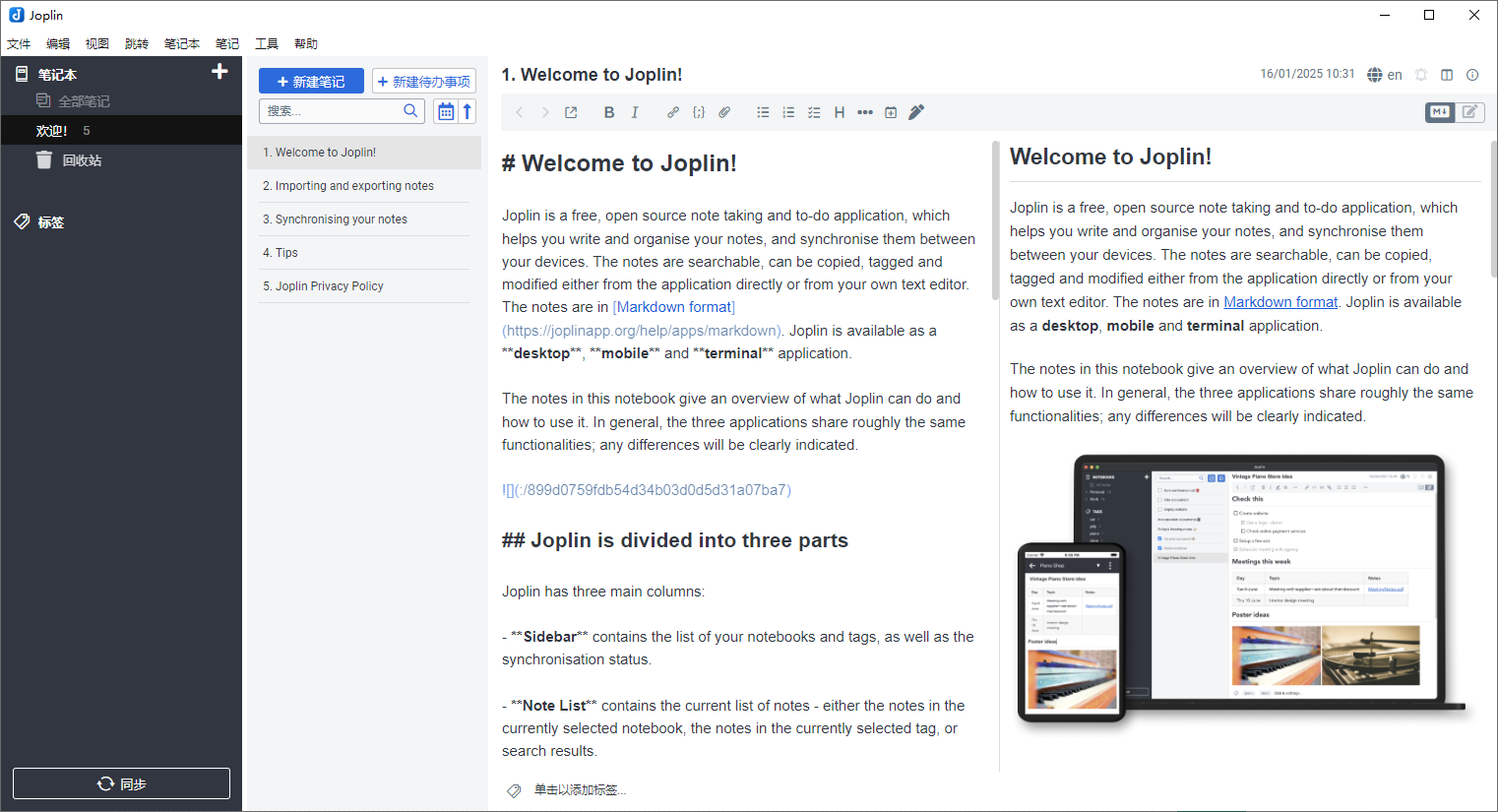Insert code block with braces icon
Screen dimensions: 1498x812
click(699, 112)
